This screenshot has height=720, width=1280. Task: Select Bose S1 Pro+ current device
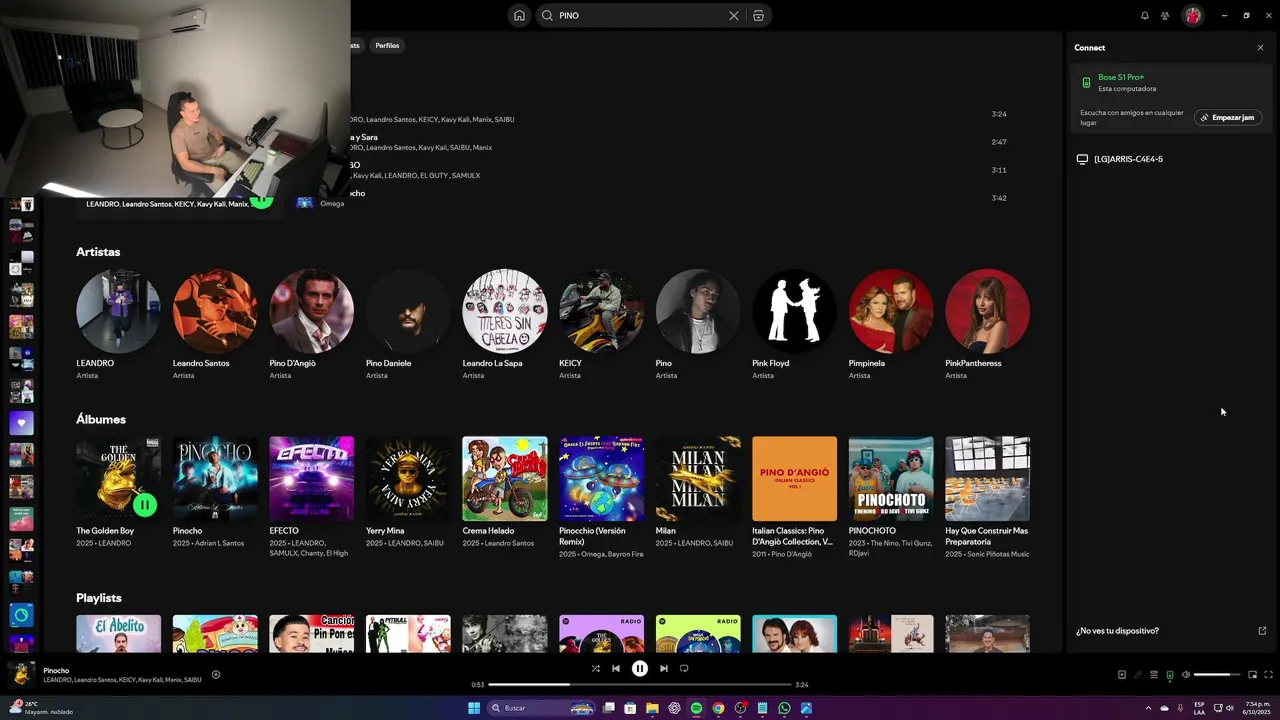[1171, 82]
